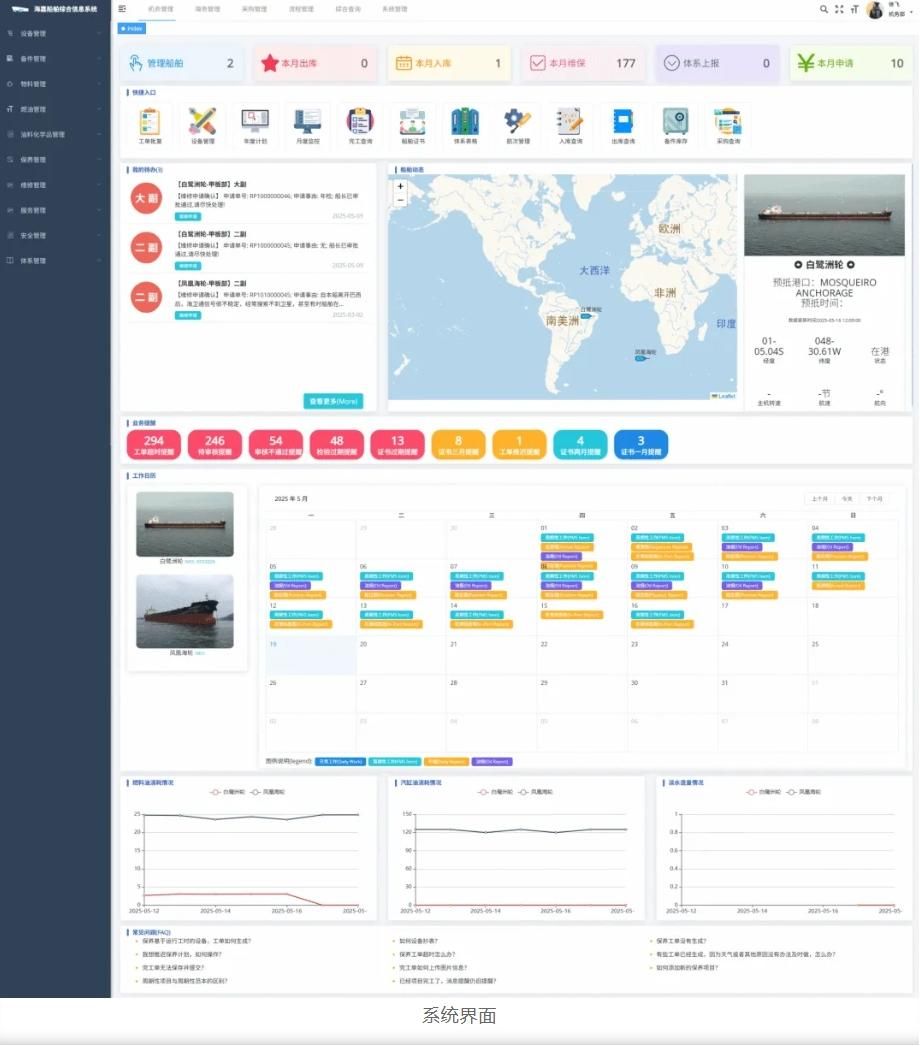Open the 体系表格 binder icon

pos(465,123)
